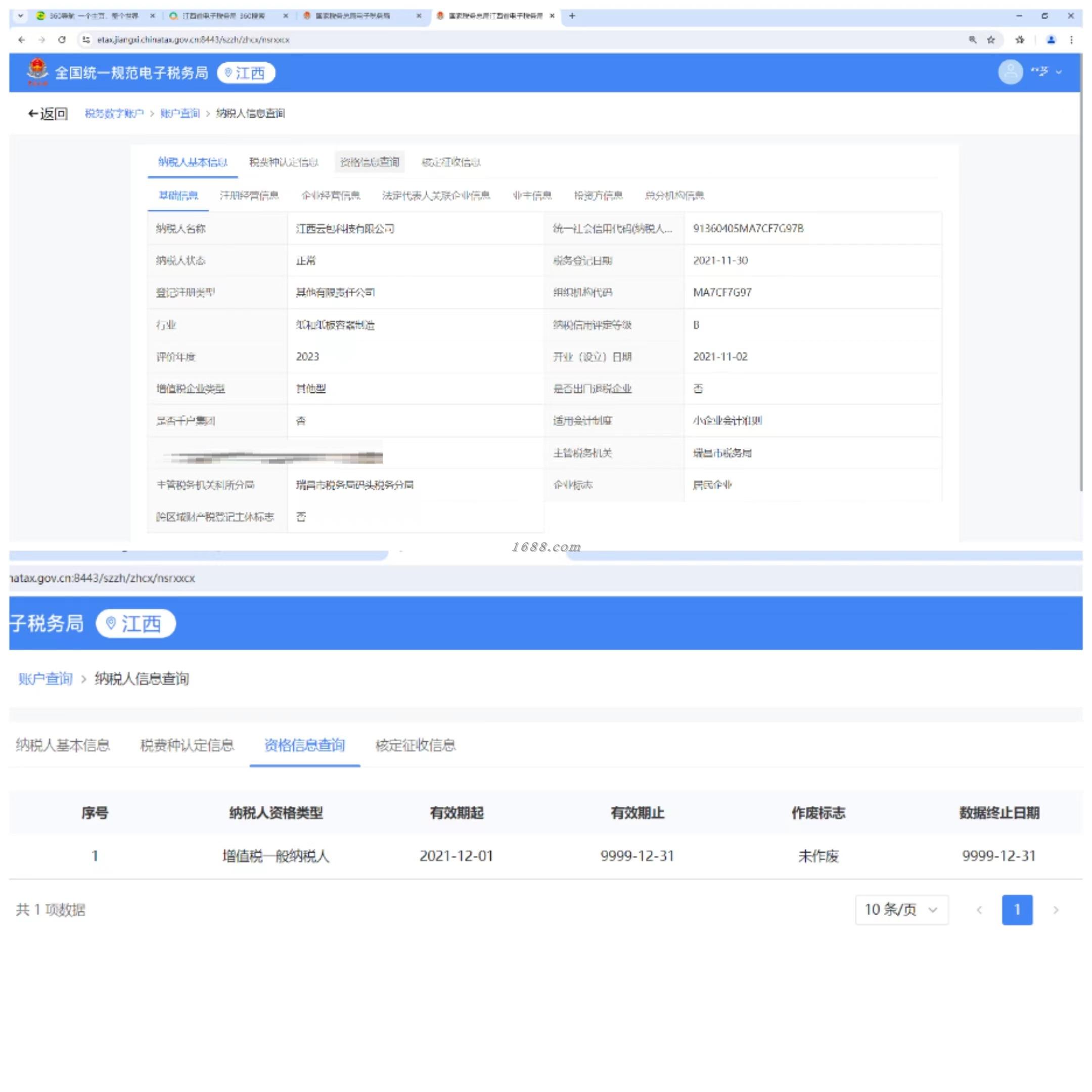
Task: Click the browser back arrow icon
Action: click(x=21, y=39)
